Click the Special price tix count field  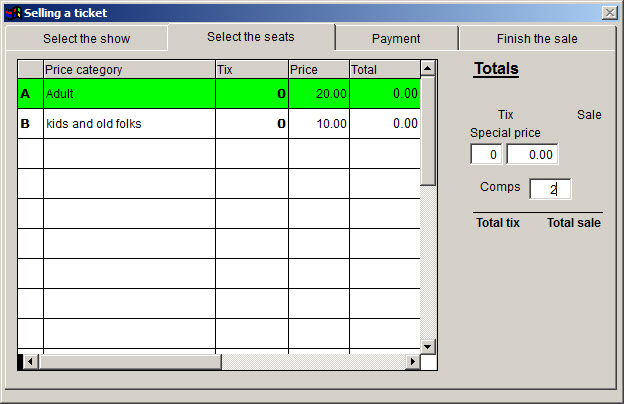486,155
